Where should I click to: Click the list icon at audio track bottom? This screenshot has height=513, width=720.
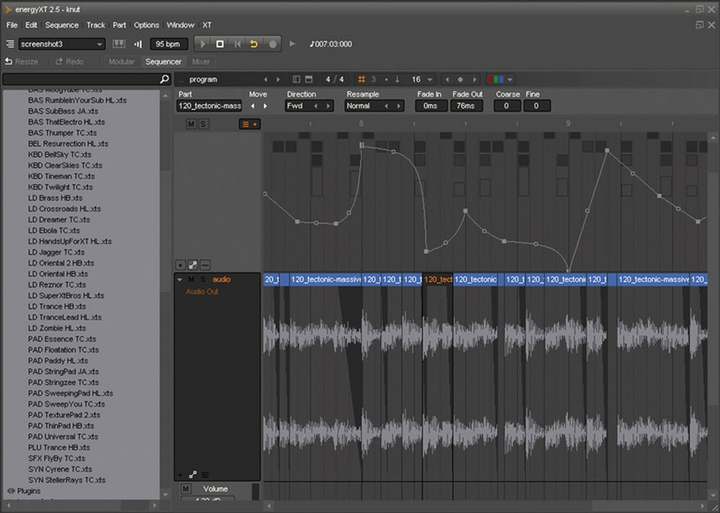pos(205,475)
